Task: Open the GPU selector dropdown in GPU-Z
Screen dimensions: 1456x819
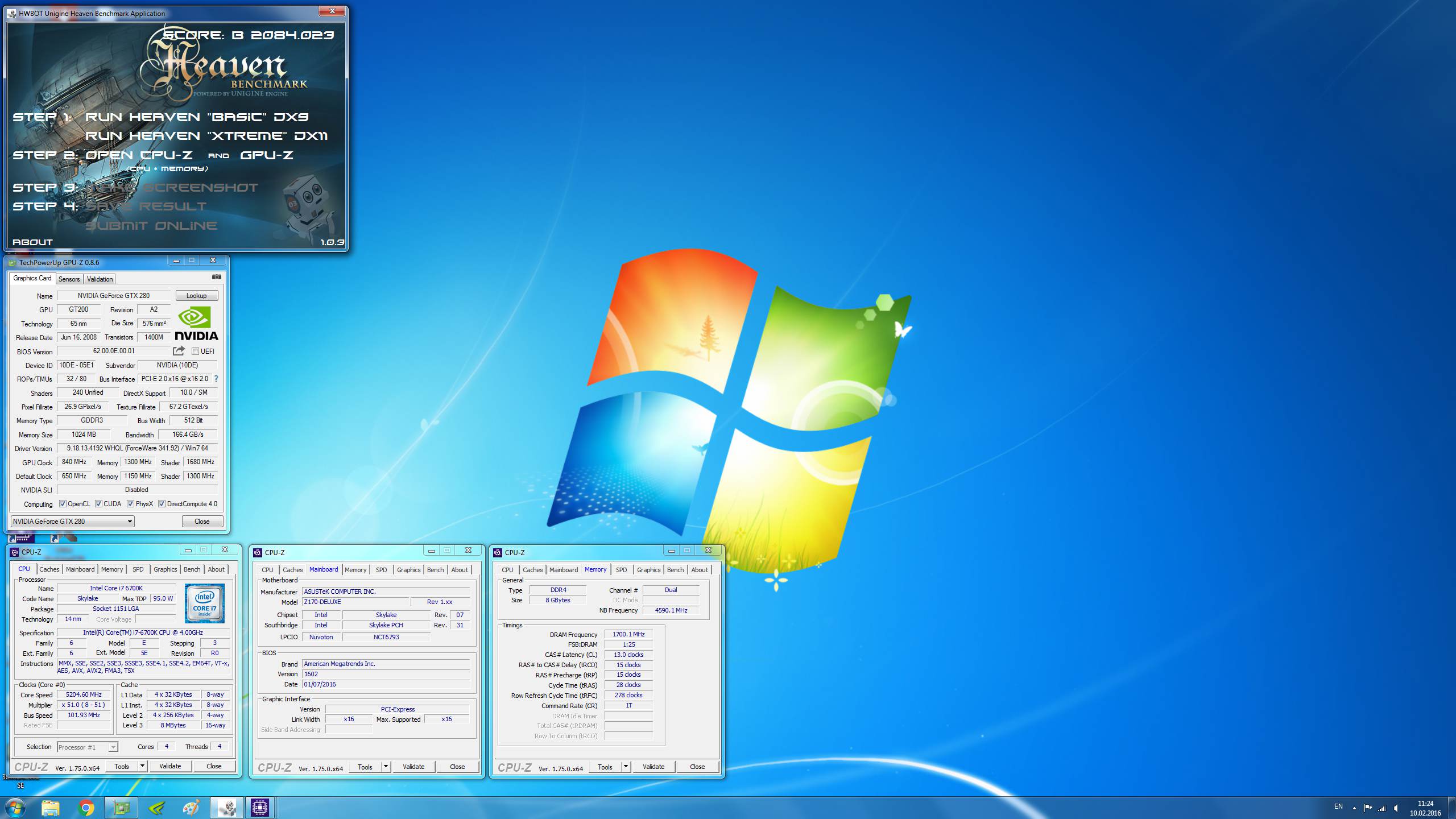Action: (73, 522)
